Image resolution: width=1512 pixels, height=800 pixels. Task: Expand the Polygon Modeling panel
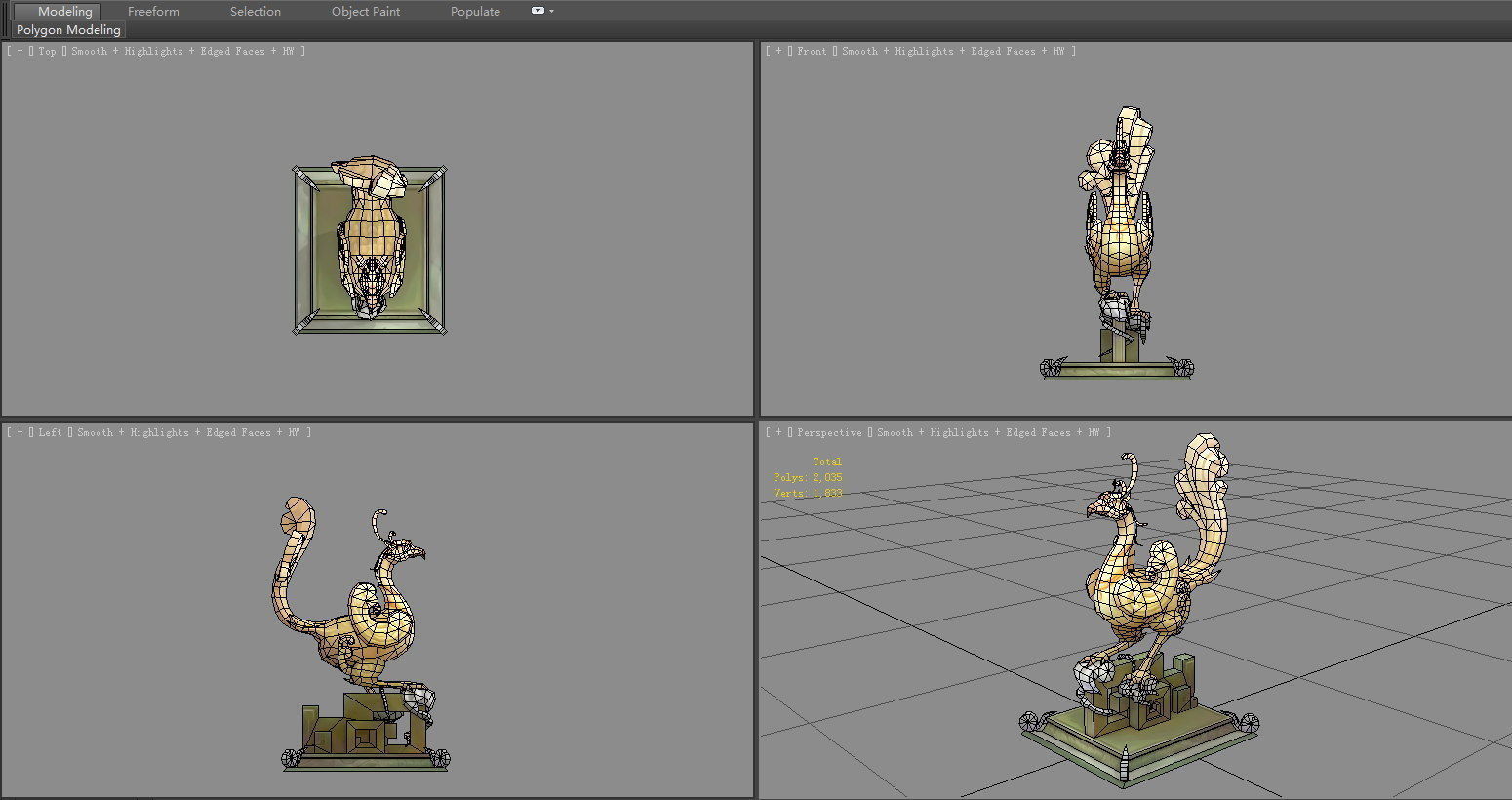(x=68, y=30)
